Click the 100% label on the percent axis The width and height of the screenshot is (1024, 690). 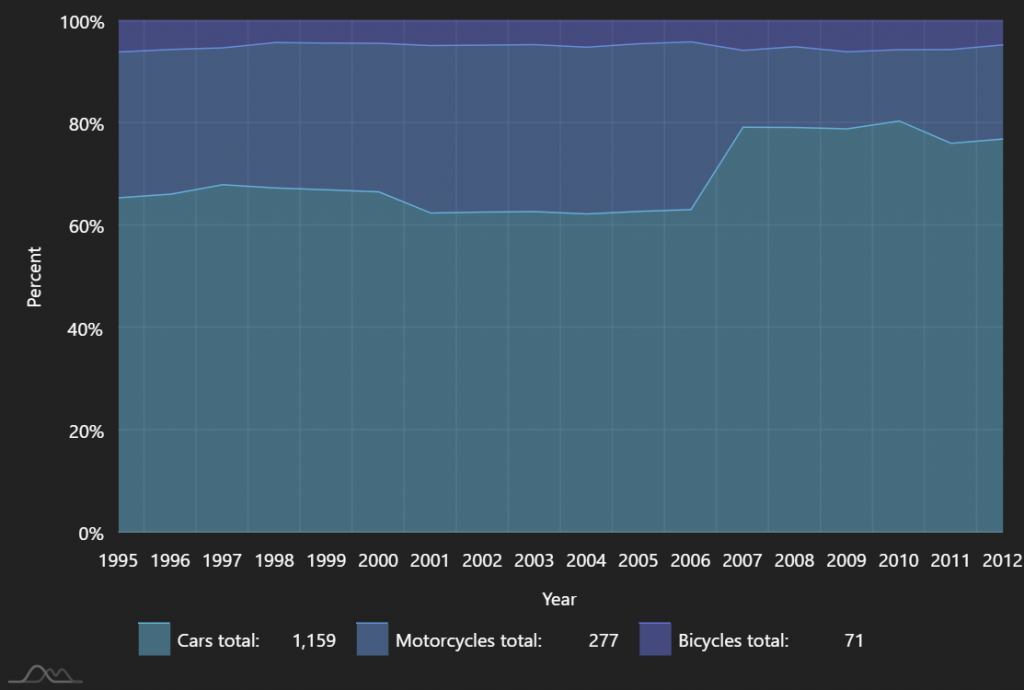[x=83, y=22]
